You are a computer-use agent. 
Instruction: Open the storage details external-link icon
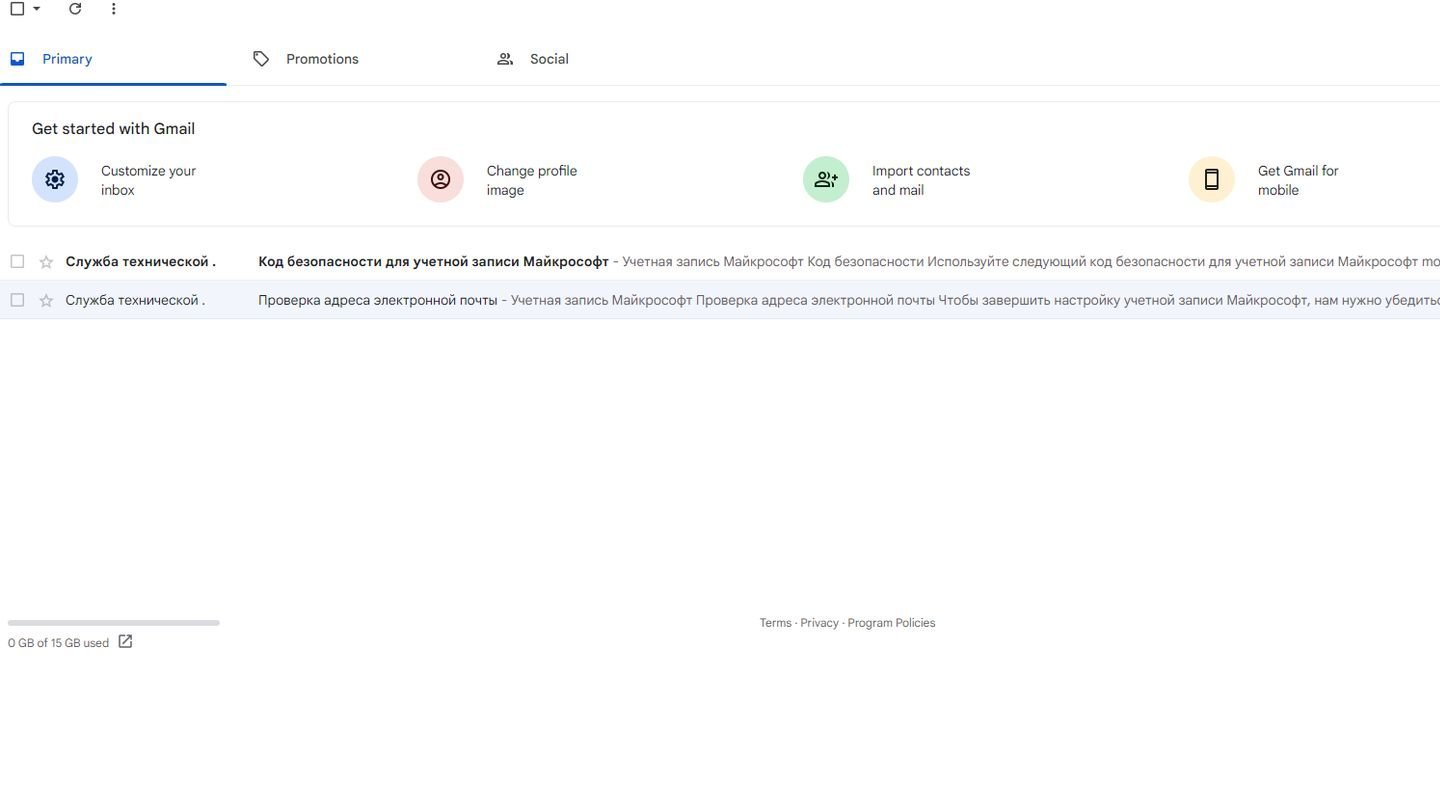pos(125,642)
